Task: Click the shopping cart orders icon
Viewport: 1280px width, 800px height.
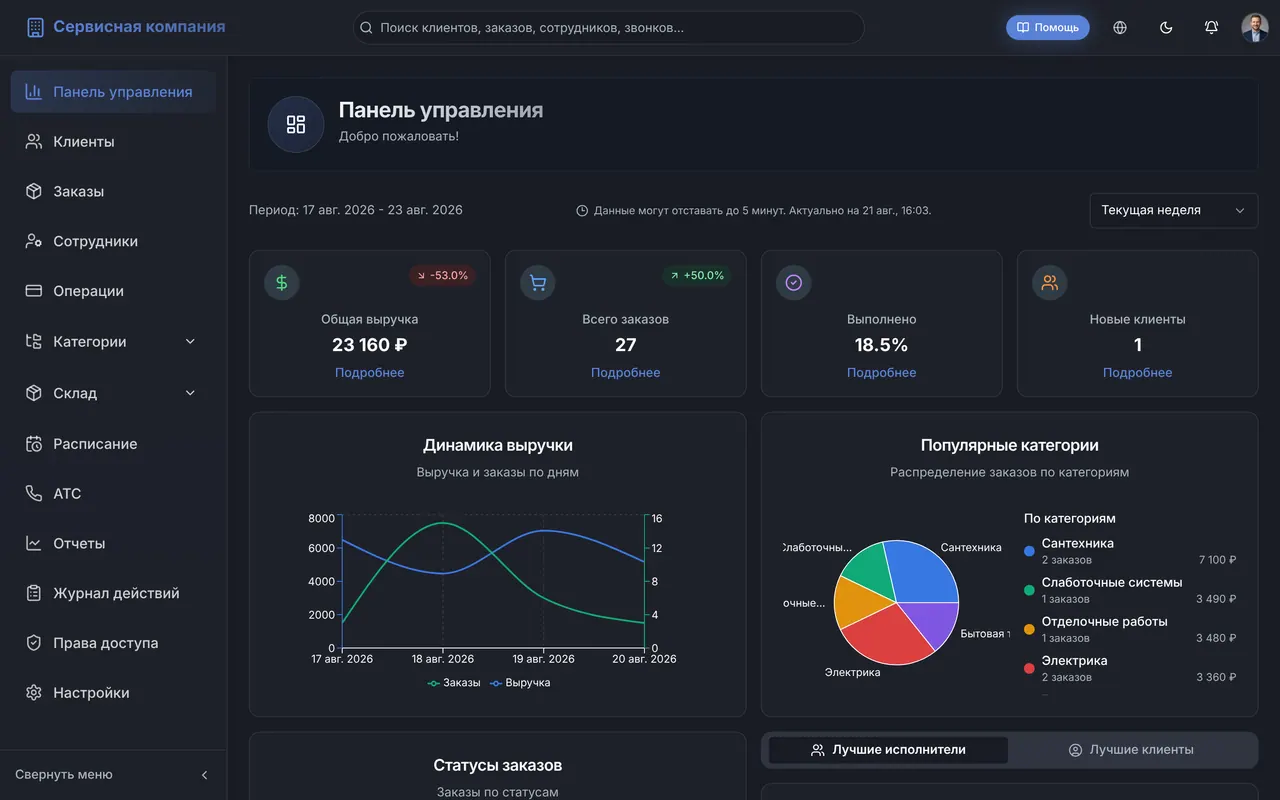Action: click(x=538, y=283)
